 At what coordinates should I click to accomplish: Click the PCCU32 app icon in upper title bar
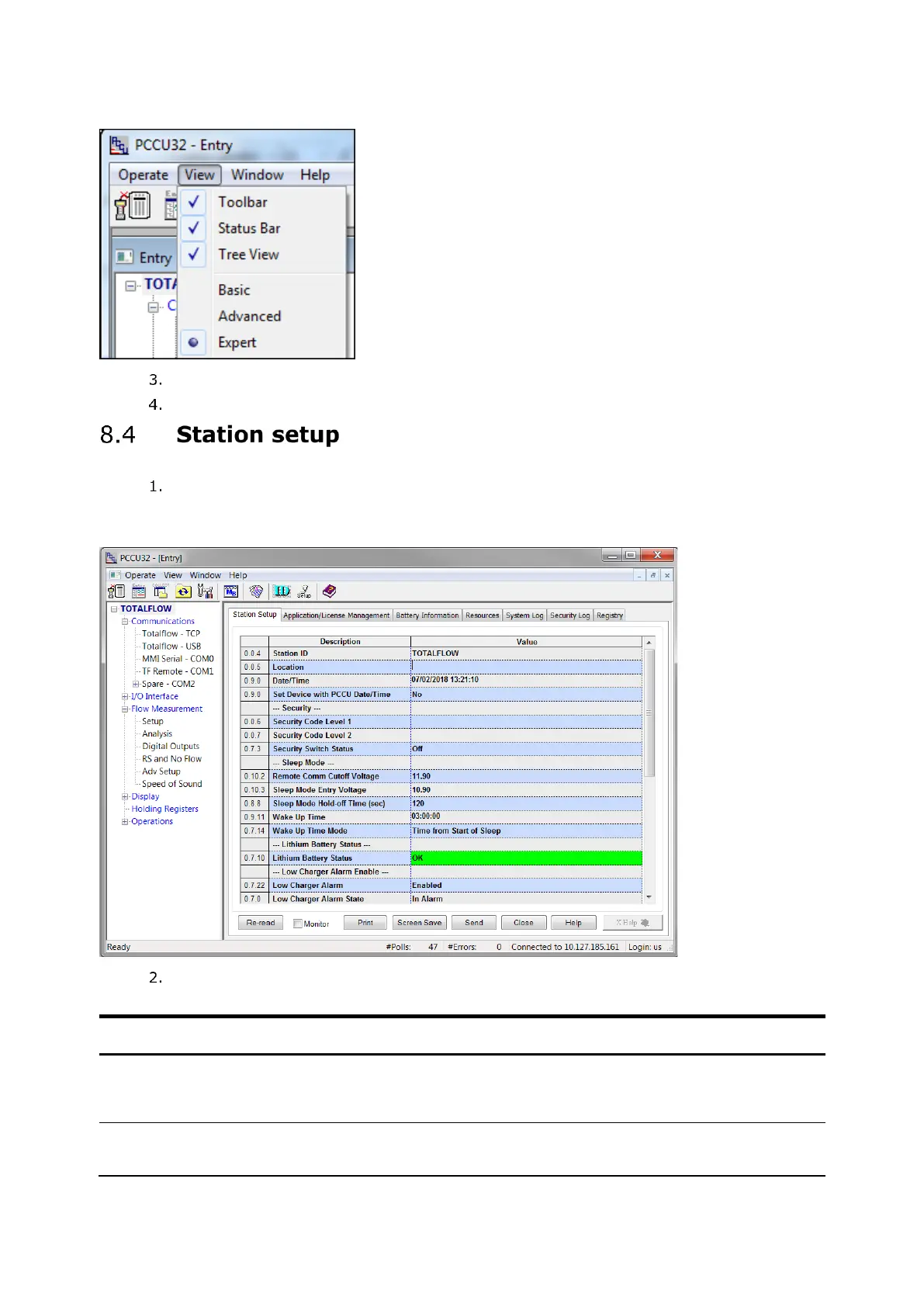point(119,145)
